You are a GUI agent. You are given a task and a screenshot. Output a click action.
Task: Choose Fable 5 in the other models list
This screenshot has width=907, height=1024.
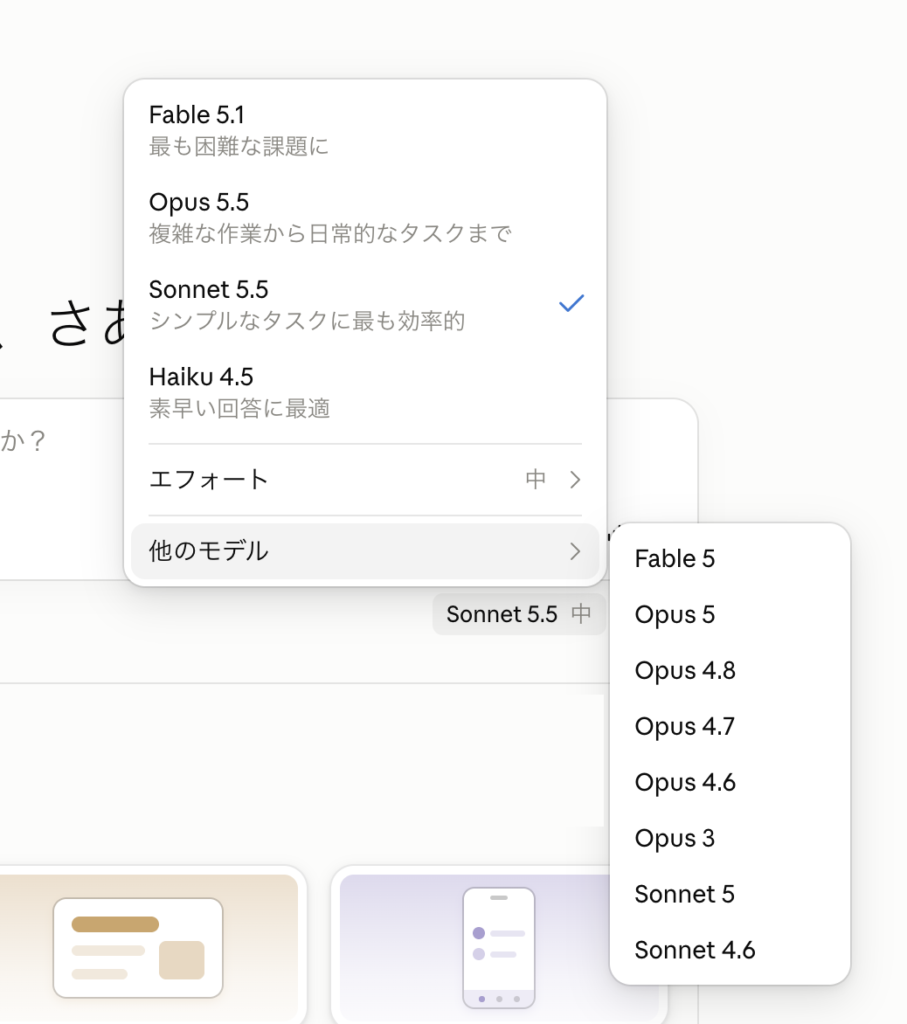pos(730,559)
